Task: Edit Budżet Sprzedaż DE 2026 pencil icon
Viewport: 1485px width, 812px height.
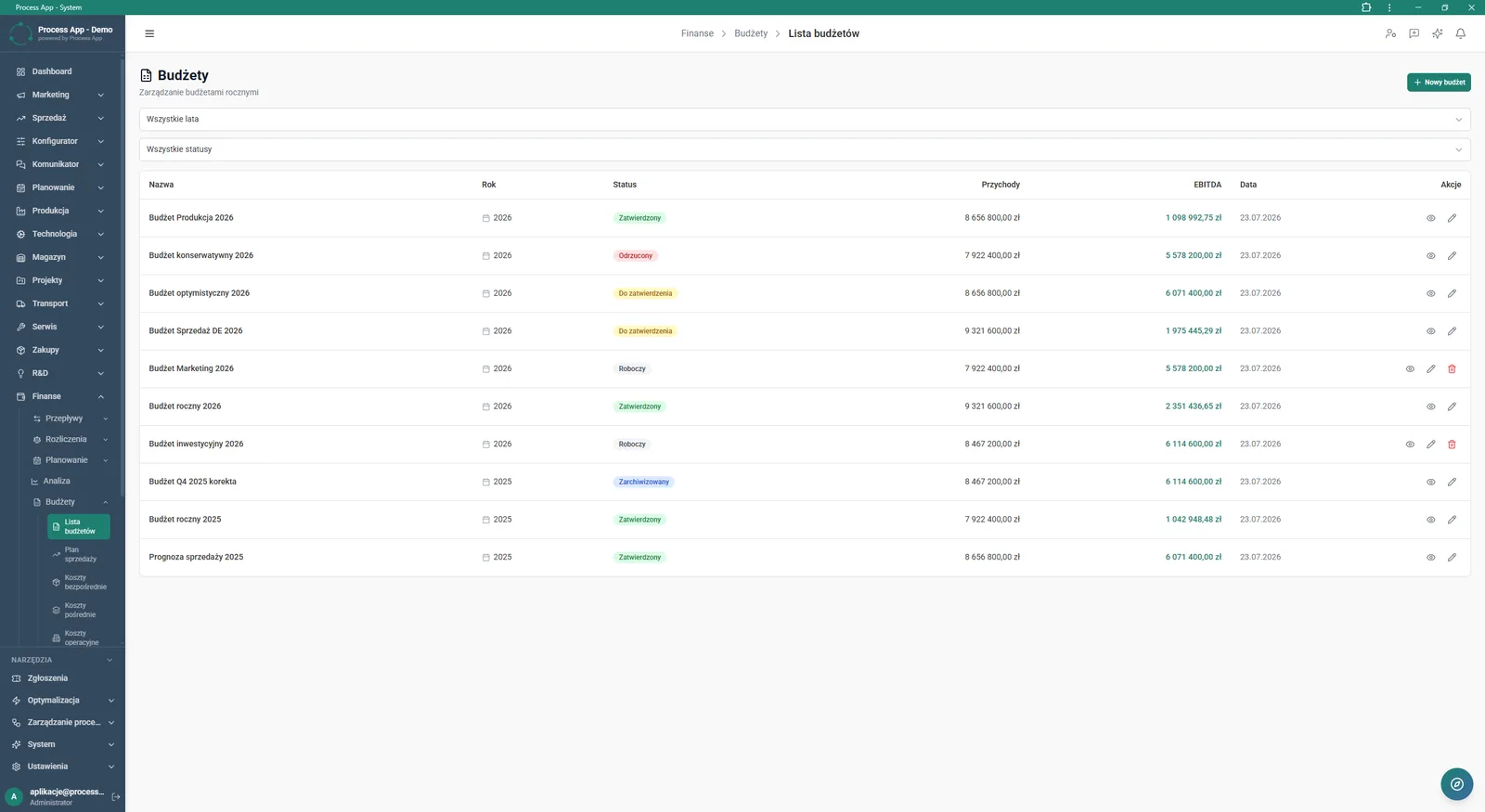Action: point(1452,331)
